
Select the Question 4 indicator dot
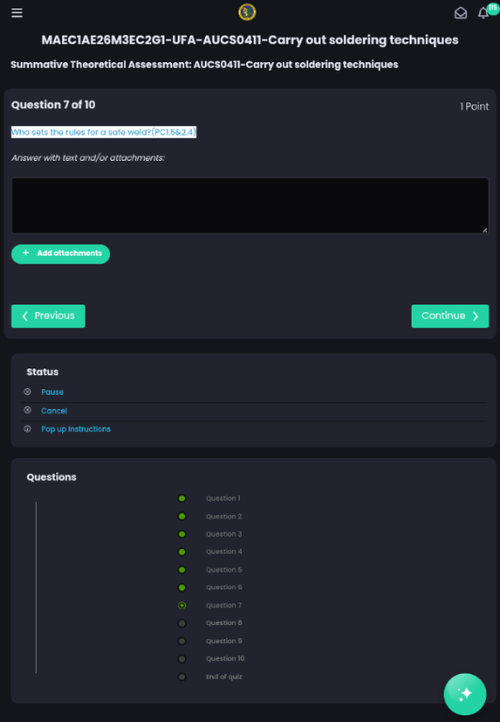point(182,552)
